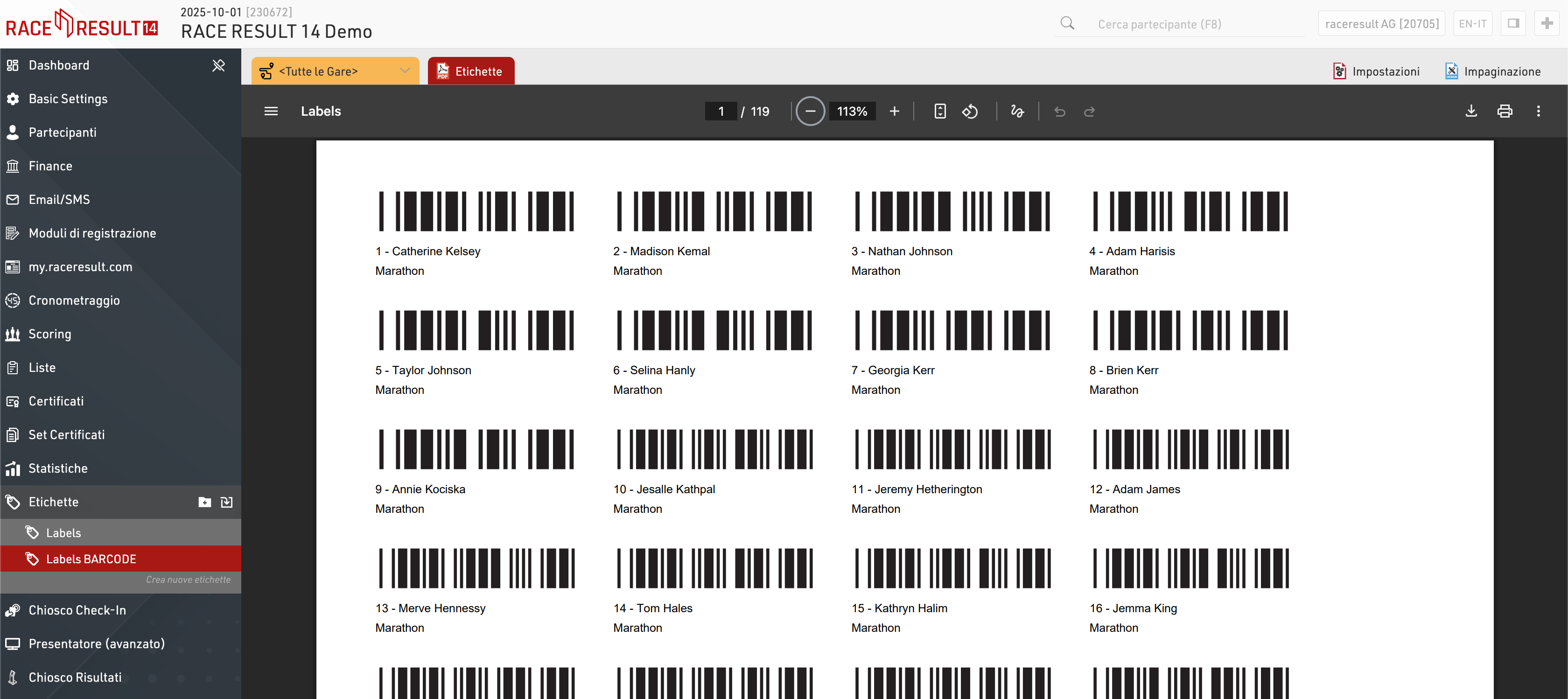This screenshot has height=699, width=1568.
Task: Download the labels PDF
Action: (x=1470, y=112)
